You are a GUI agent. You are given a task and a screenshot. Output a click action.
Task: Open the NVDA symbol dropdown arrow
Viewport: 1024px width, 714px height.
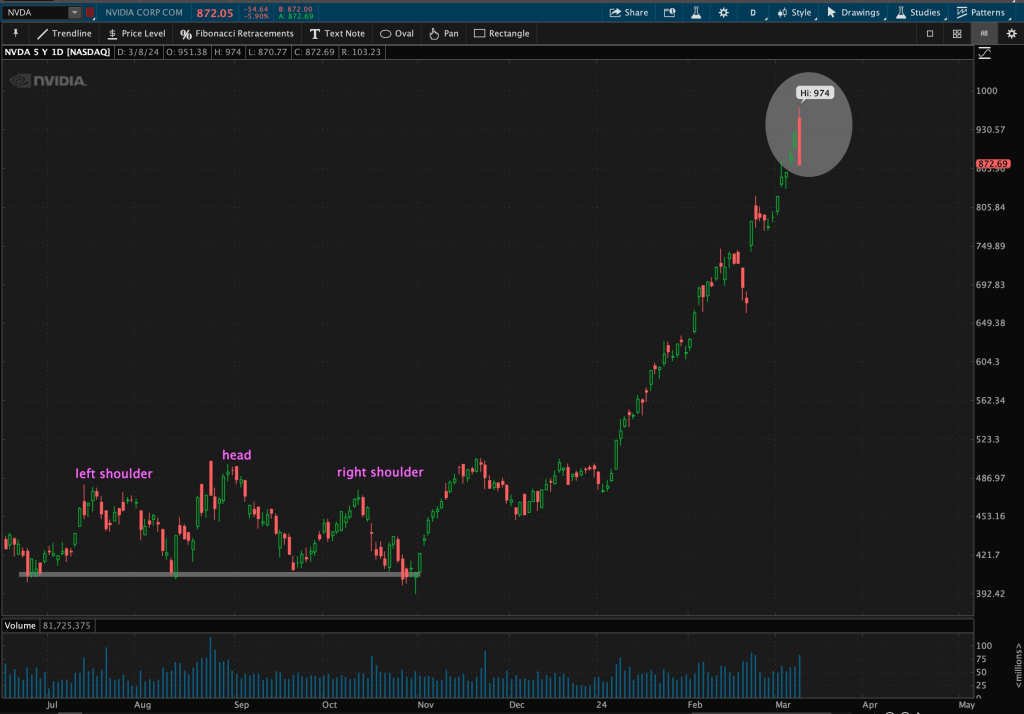75,13
